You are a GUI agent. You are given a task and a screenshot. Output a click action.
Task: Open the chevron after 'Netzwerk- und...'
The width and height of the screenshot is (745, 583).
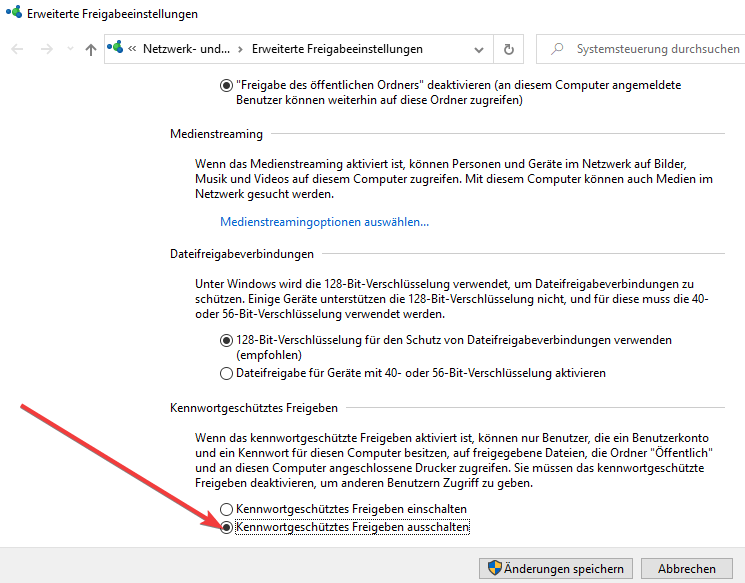click(240, 49)
